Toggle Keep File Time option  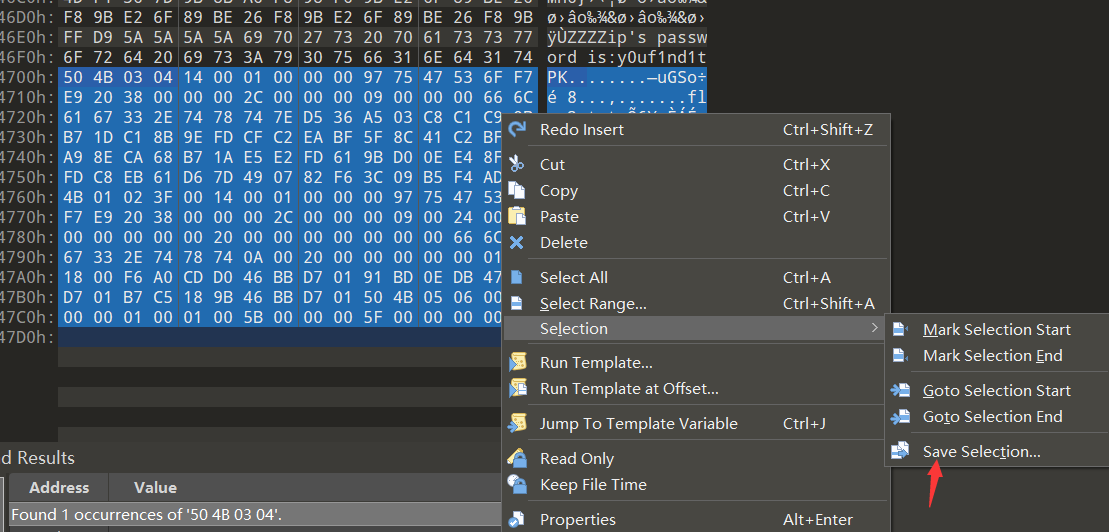[x=593, y=485]
